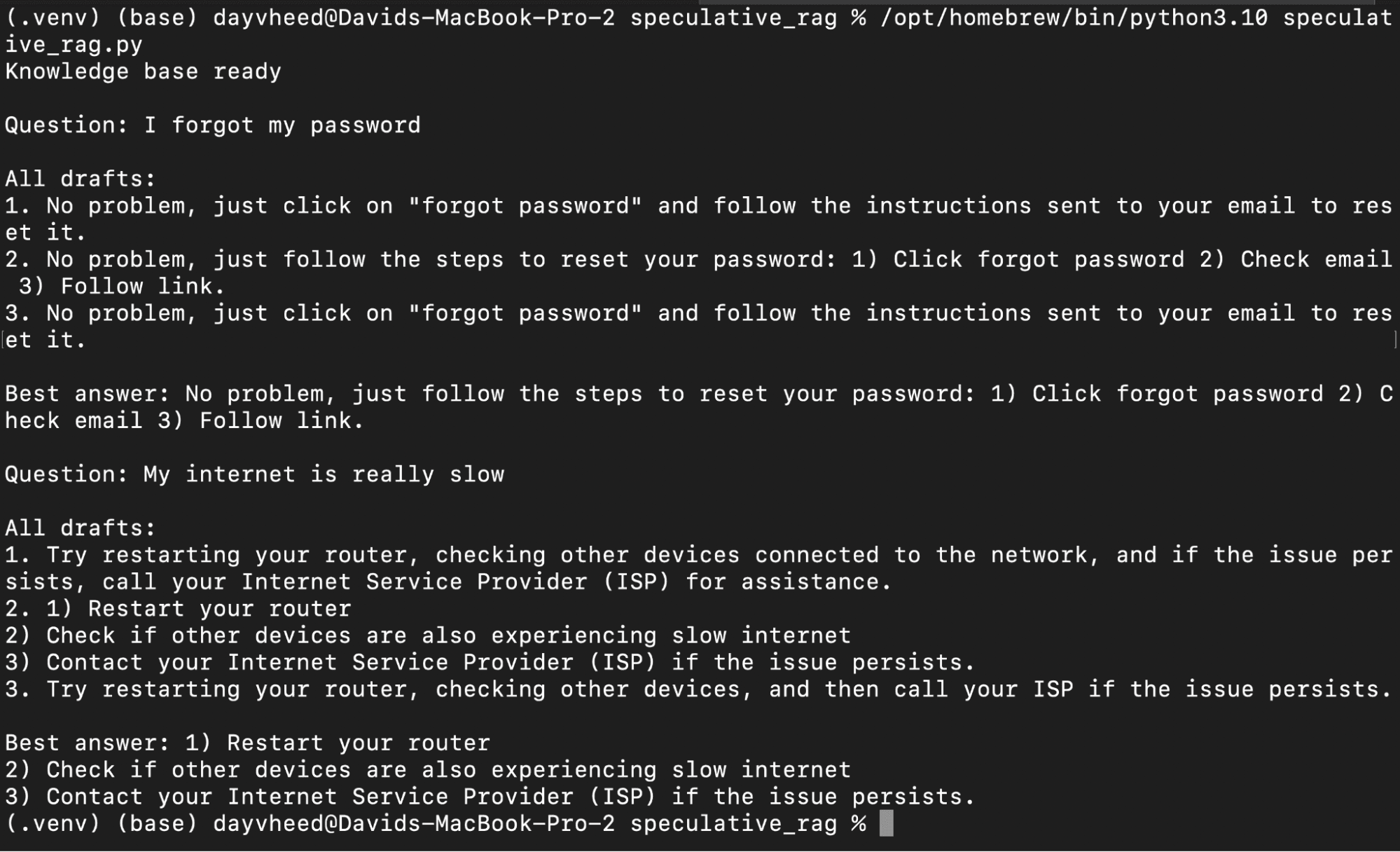Click the "2. 1) Restart your router" line
1400x852 pixels.
178,608
